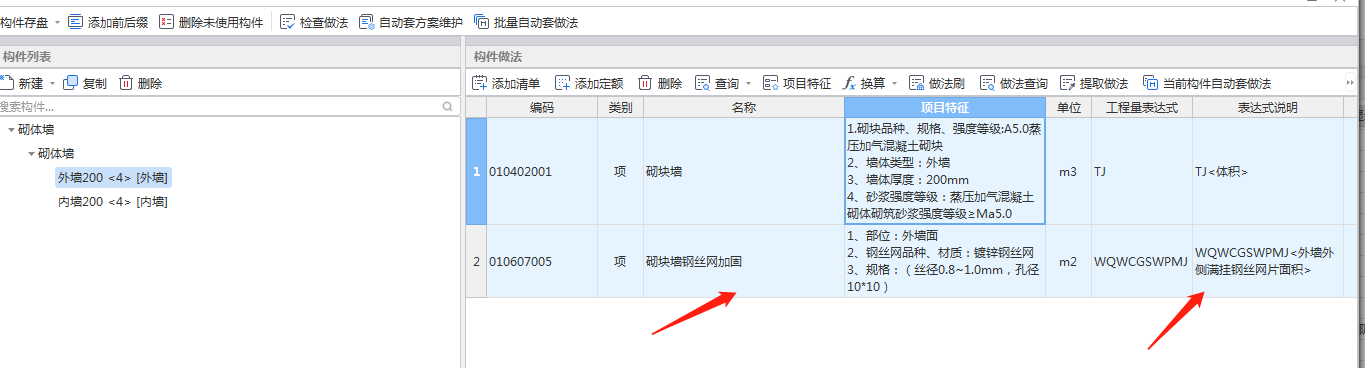Click 项目特征 cell mentioning 镀锌钢丝网
1365x368 pixels.
945,261
